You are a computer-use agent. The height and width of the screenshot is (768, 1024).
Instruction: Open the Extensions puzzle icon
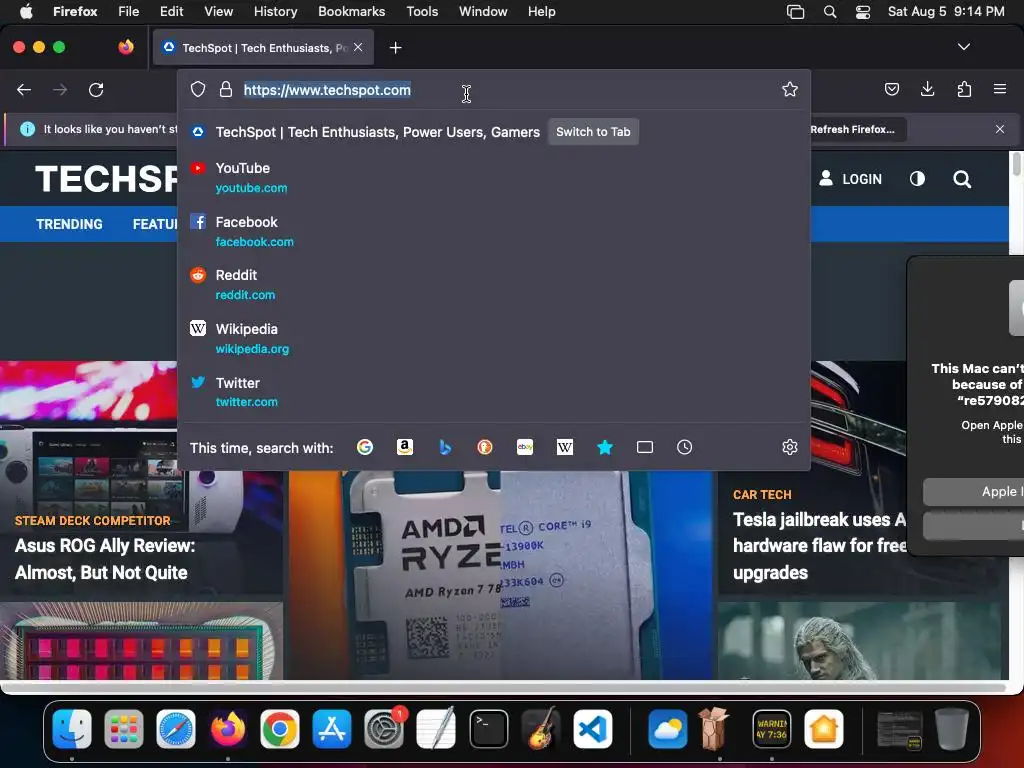(964, 89)
